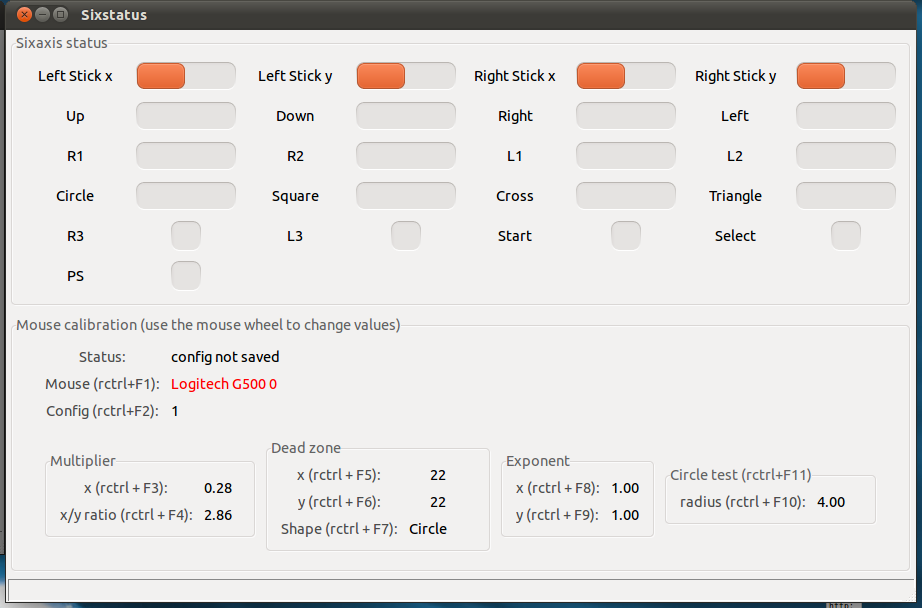Click the Right Stick x level bar
The image size is (922, 608).
coord(626,76)
